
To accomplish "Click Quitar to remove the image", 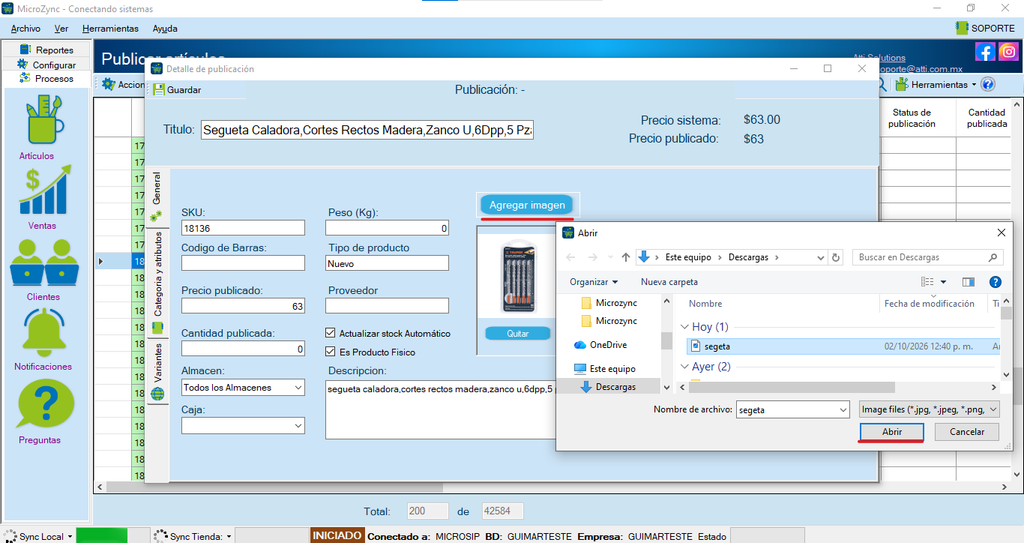I will tap(518, 333).
